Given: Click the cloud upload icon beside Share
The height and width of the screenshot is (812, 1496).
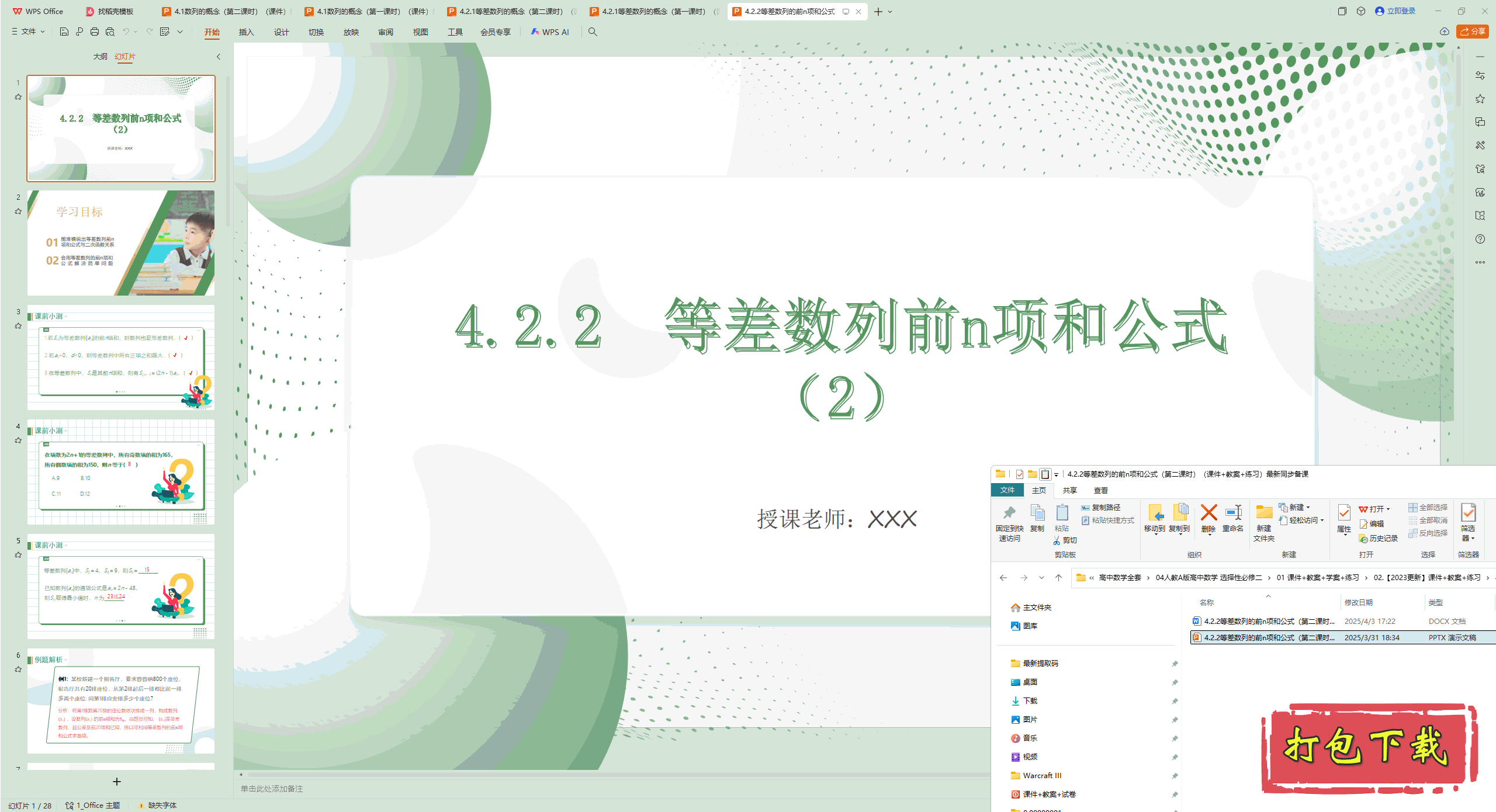Looking at the screenshot, I should click(1445, 32).
